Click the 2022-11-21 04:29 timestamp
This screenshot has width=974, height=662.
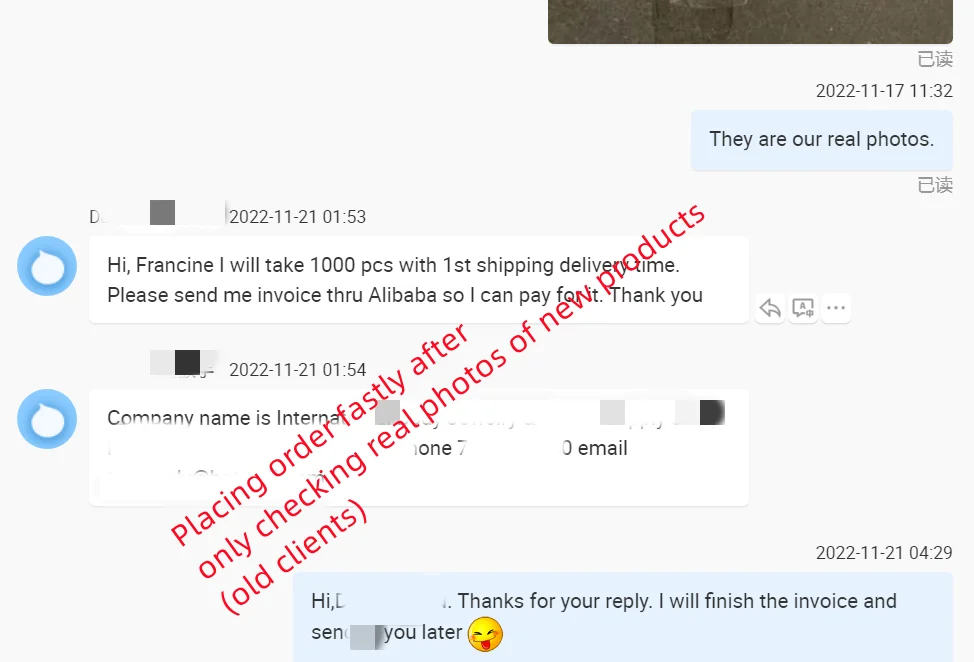click(x=884, y=553)
